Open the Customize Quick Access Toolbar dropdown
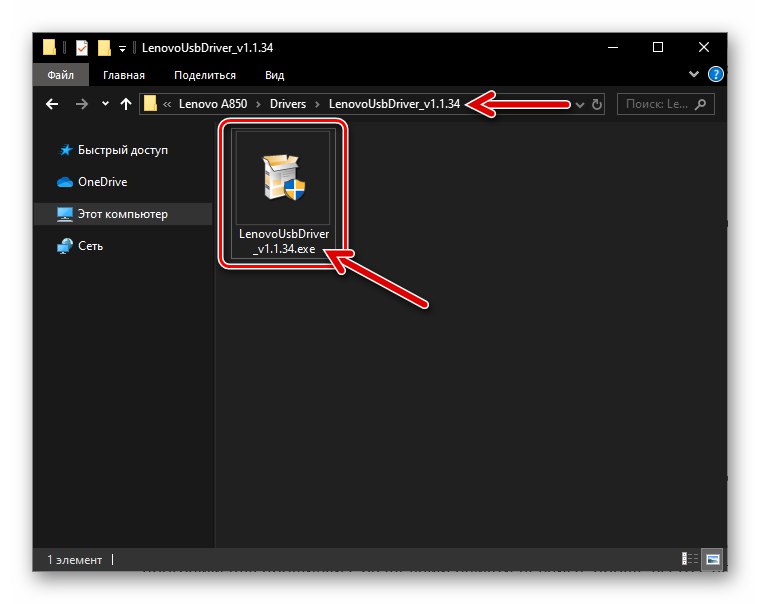This screenshot has width=760, height=604. click(123, 48)
